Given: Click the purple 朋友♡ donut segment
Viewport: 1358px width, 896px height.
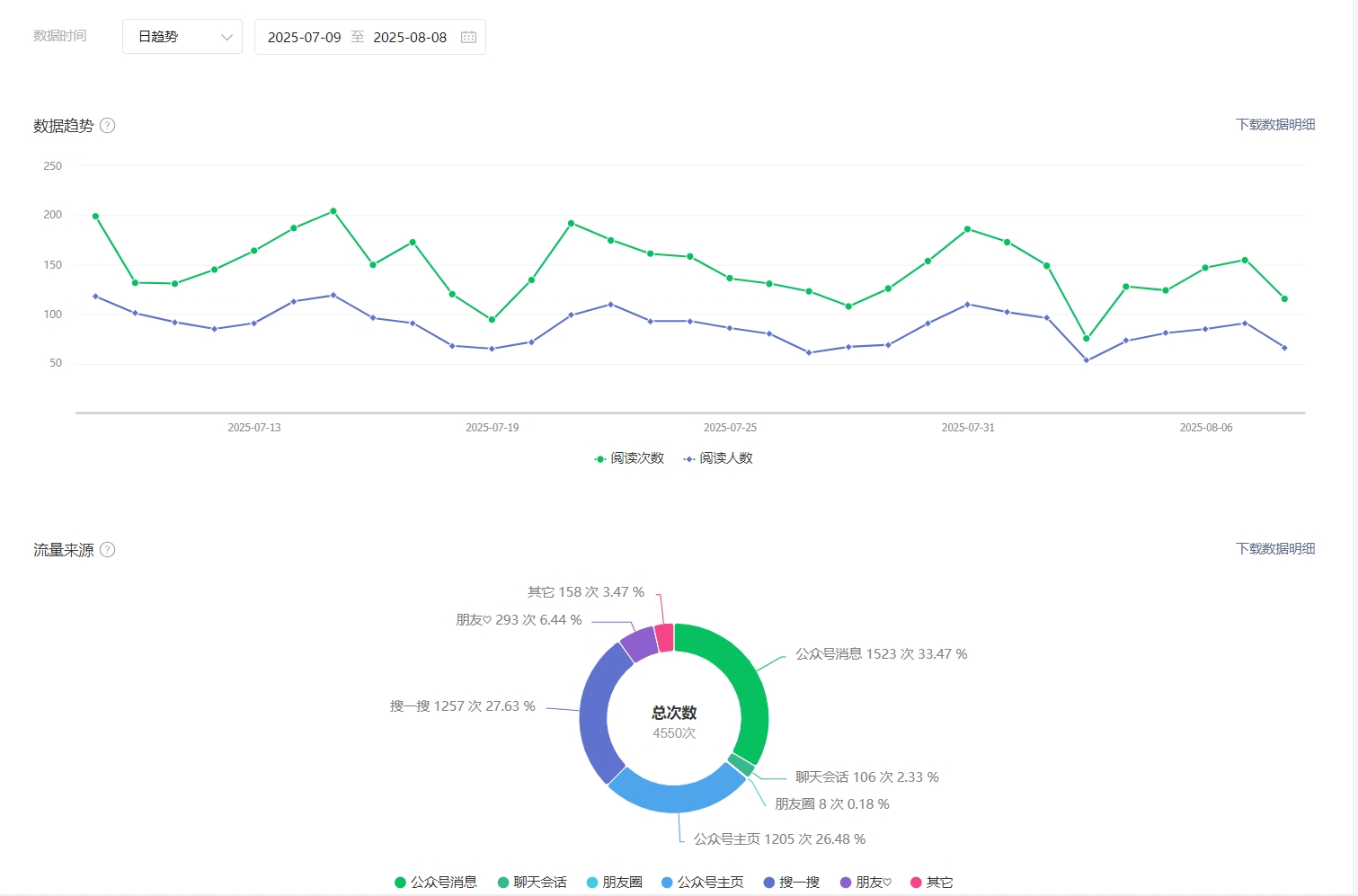Looking at the screenshot, I should pyautogui.click(x=639, y=644).
